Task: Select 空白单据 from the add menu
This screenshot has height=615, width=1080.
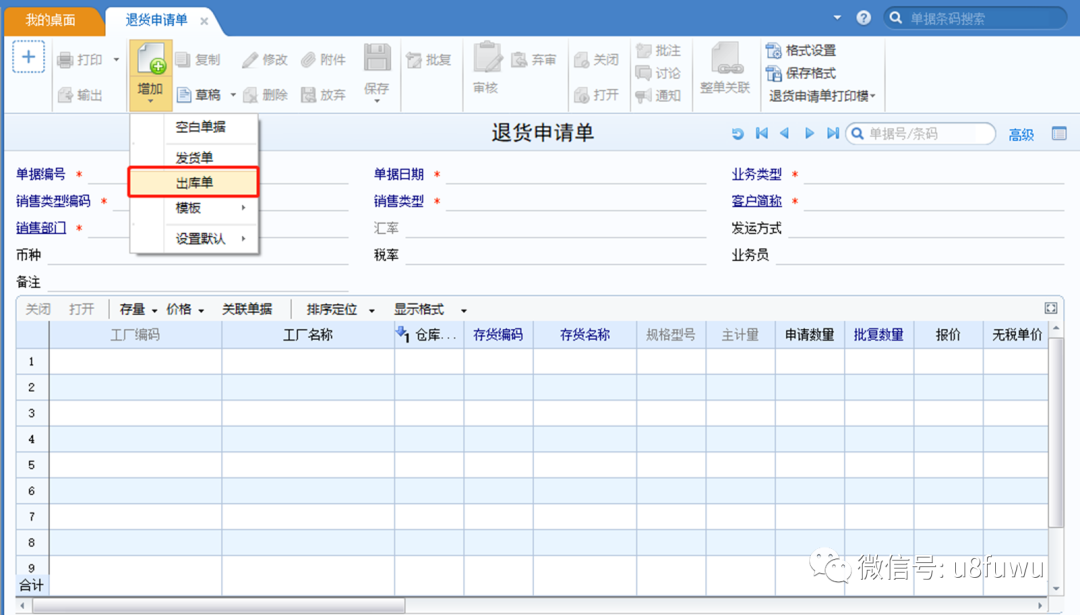Action: (200, 127)
